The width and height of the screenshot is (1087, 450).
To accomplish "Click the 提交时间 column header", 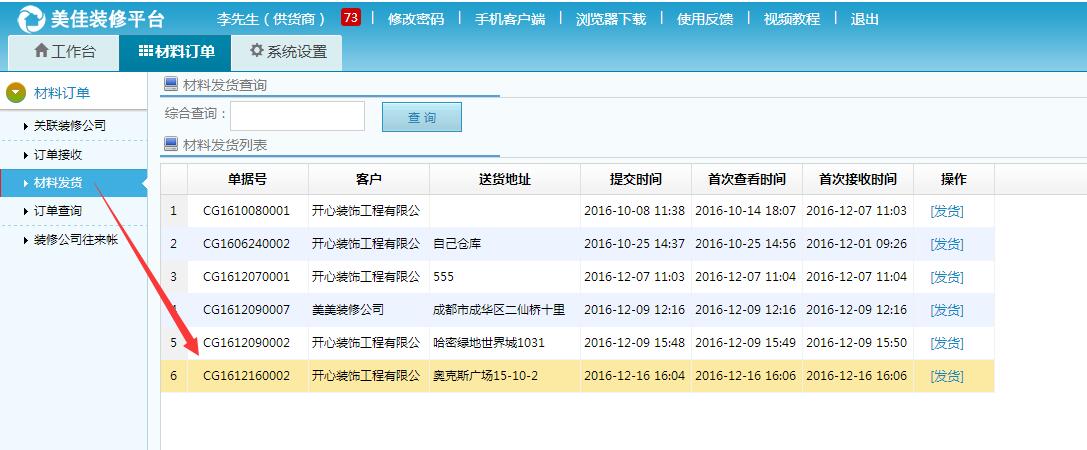I will tap(636, 179).
